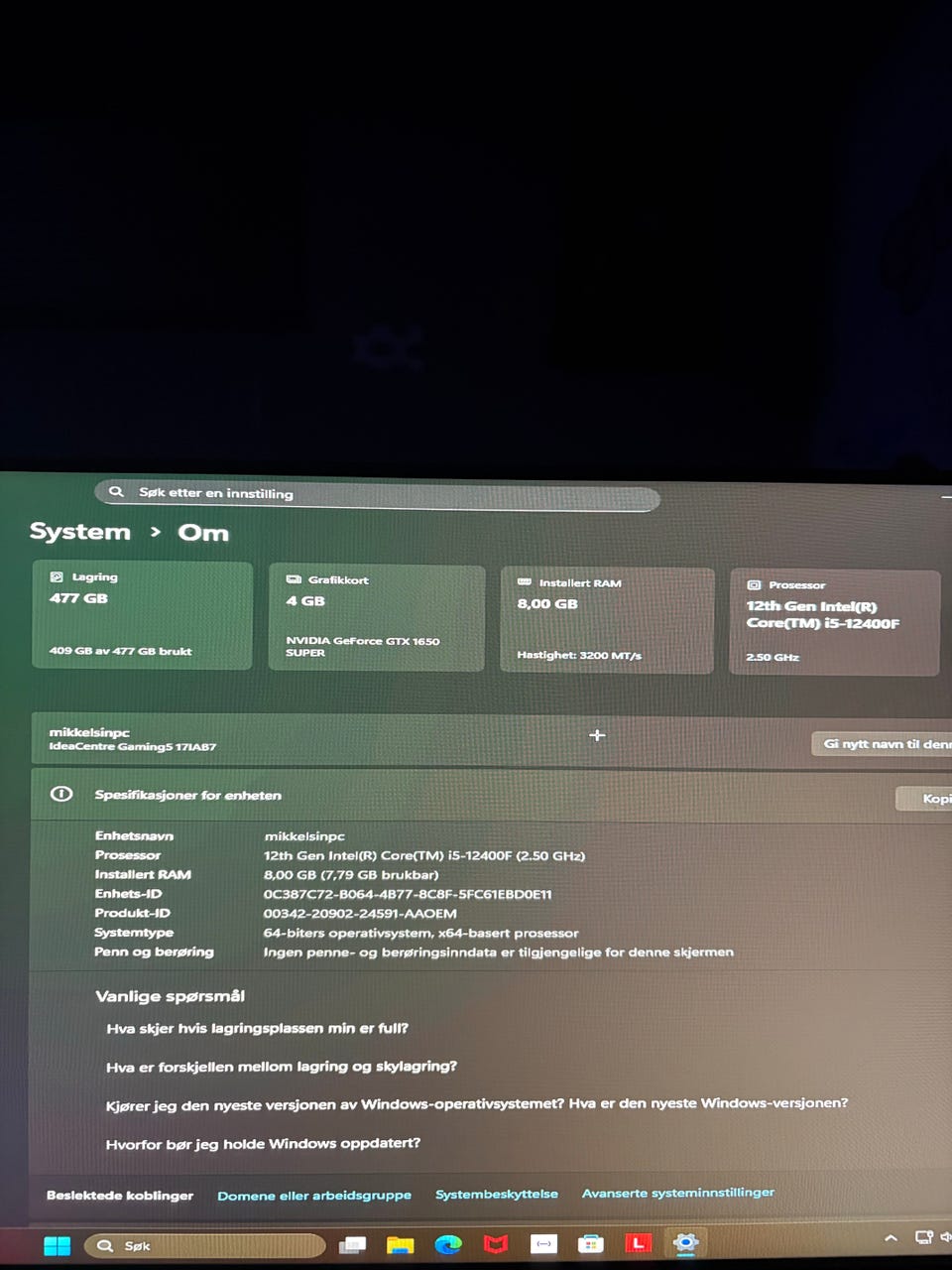Open the Prosessor i5-12400F card
Viewport: 952px width, 1270px height.
coord(835,623)
